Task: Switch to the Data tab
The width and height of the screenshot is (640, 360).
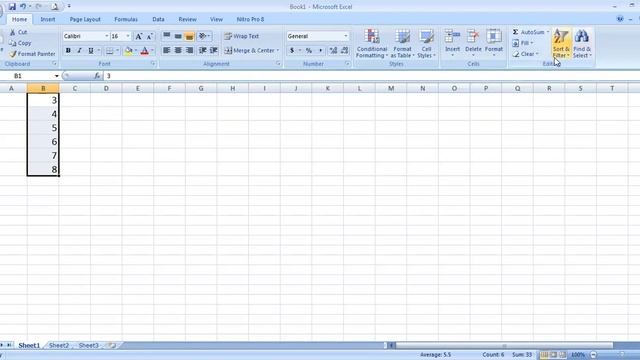Action: coord(158,19)
